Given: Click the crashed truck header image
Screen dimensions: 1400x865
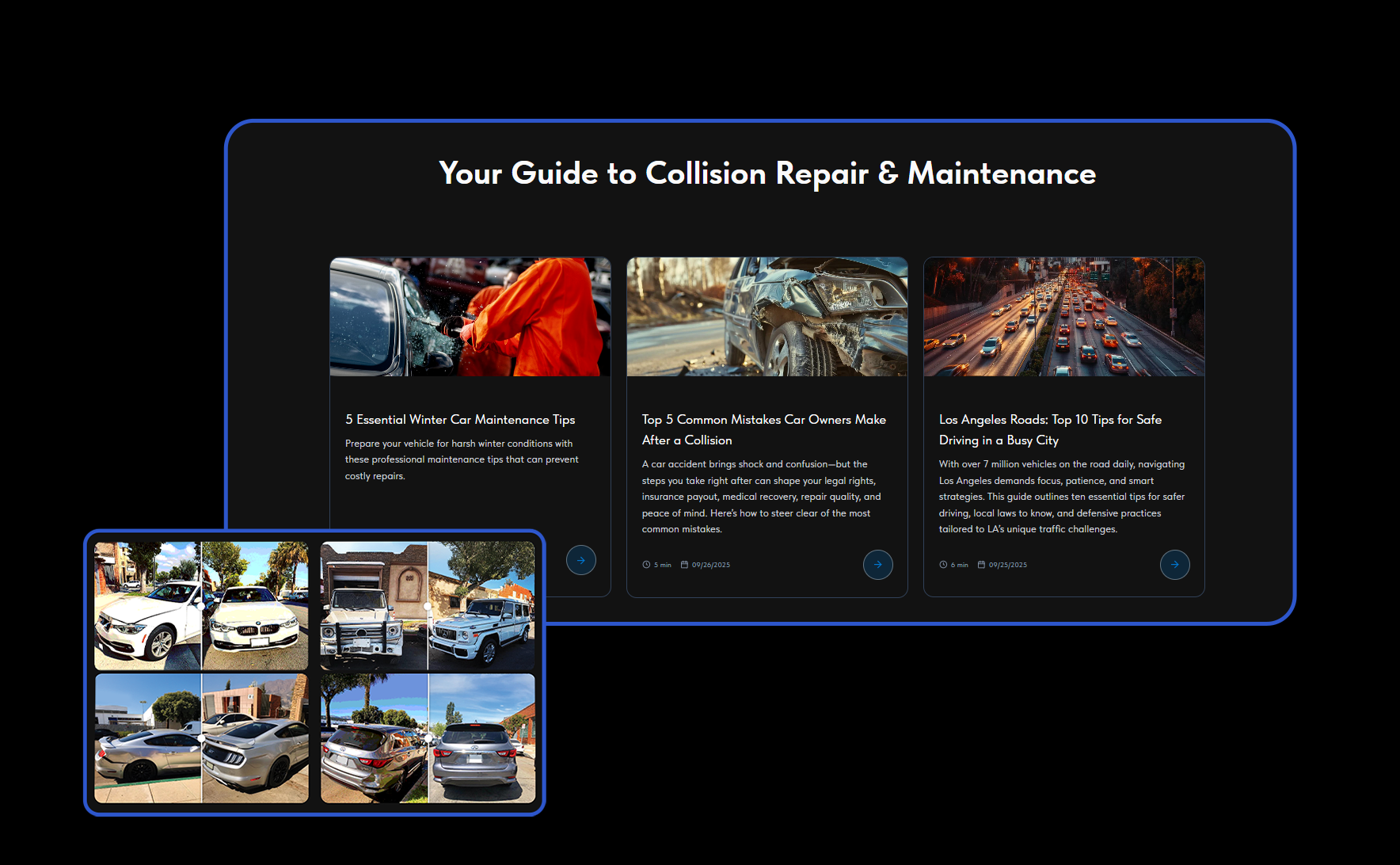Looking at the screenshot, I should tap(767, 317).
